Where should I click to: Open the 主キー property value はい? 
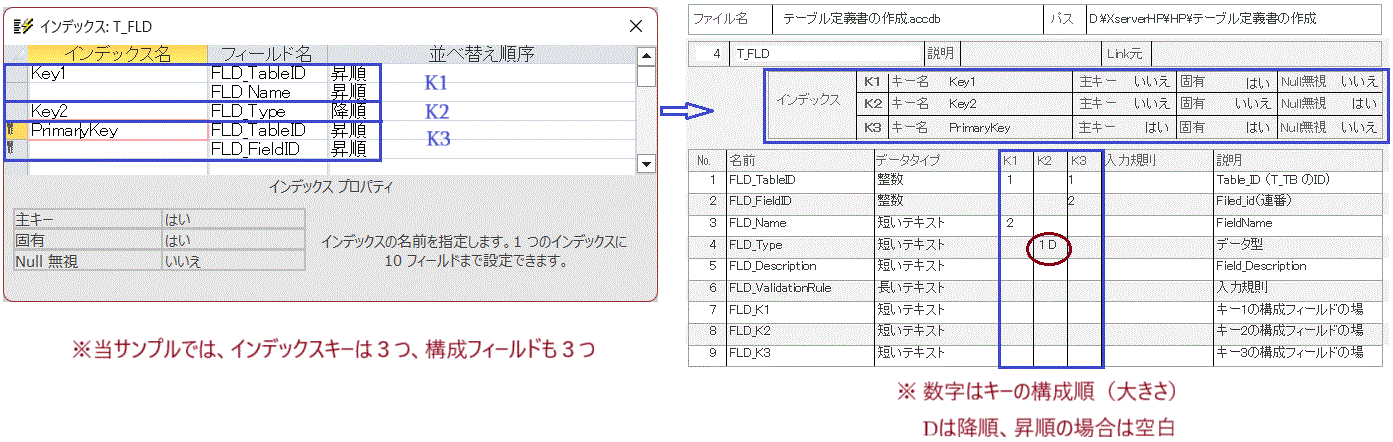232,219
